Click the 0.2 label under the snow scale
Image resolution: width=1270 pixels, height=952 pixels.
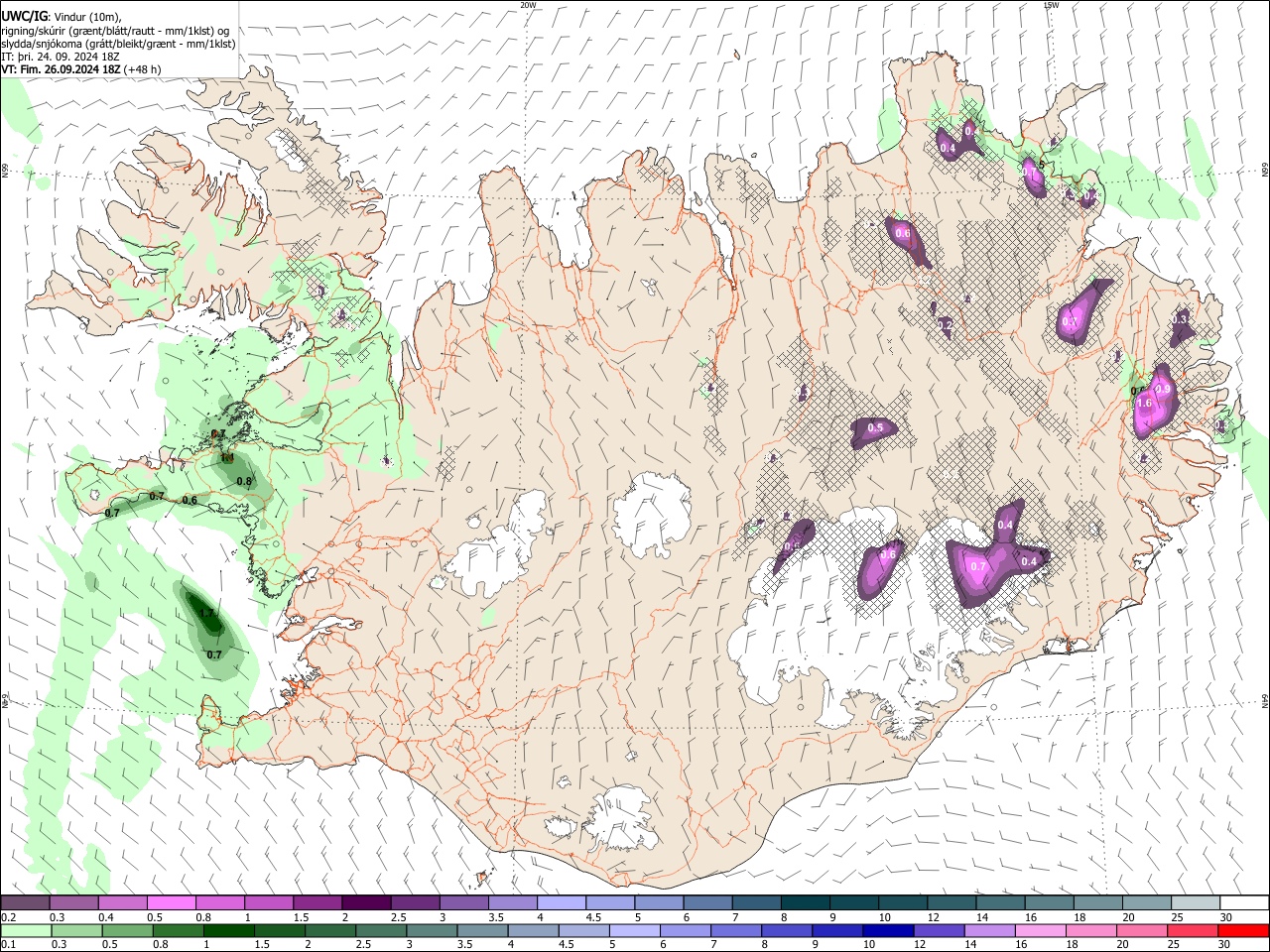(x=7, y=917)
